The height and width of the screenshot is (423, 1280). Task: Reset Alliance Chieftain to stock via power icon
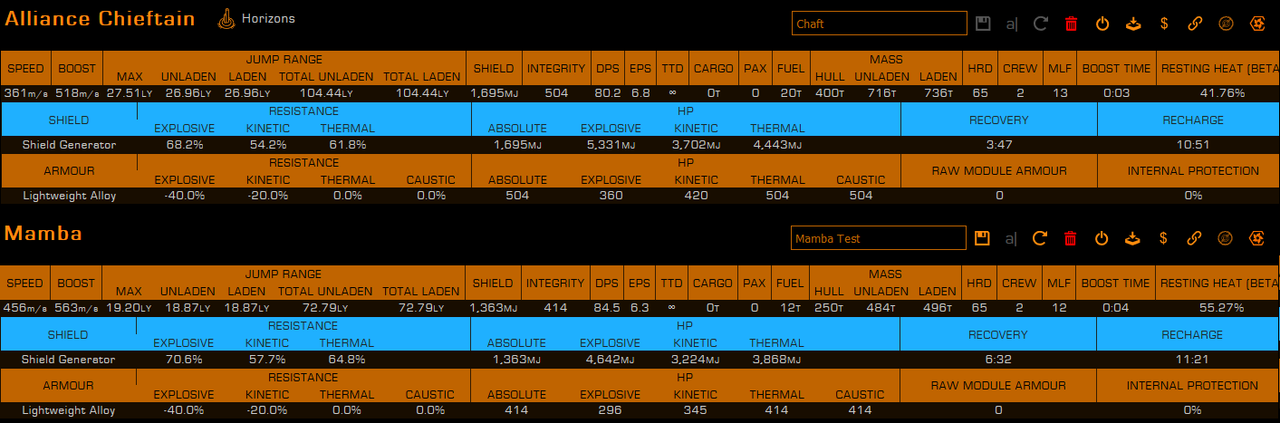tap(1102, 23)
